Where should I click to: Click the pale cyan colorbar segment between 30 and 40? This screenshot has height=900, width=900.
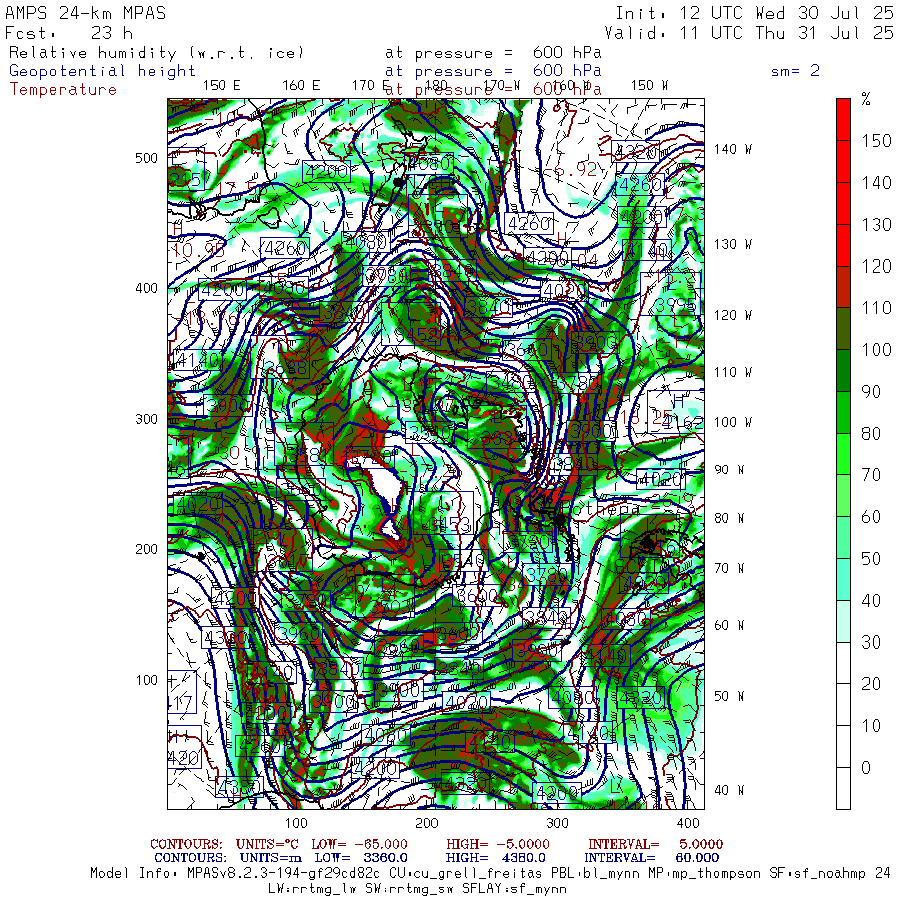point(843,621)
